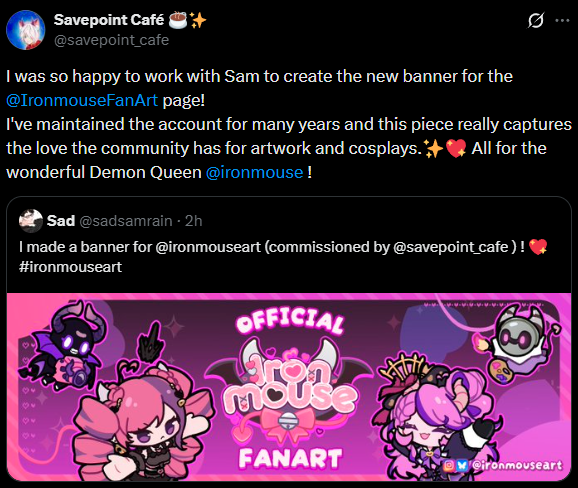Click the @ironmouseart mention in quote
The height and width of the screenshot is (488, 578).
click(x=208, y=247)
